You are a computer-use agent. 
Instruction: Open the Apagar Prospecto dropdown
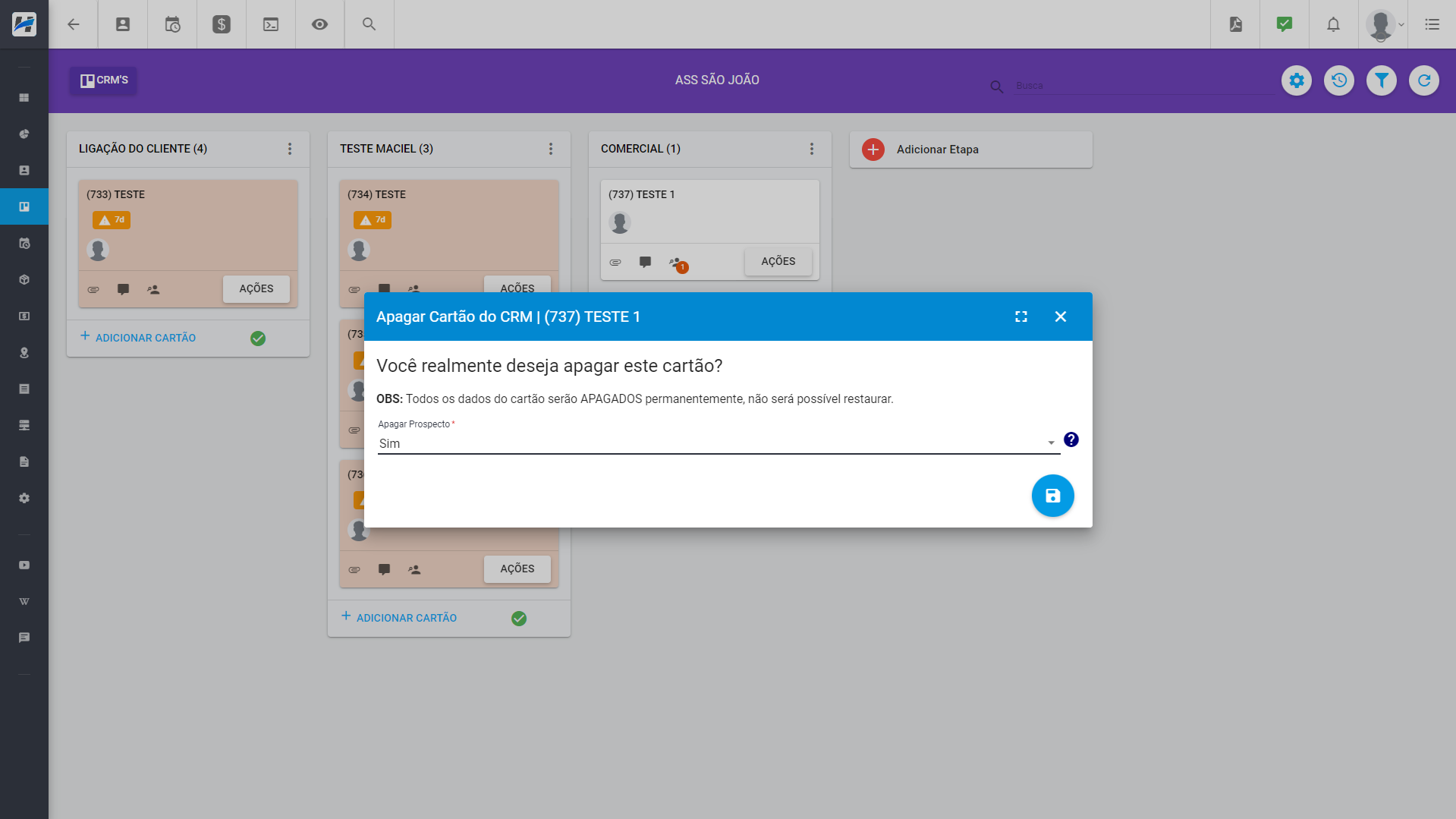click(719, 443)
